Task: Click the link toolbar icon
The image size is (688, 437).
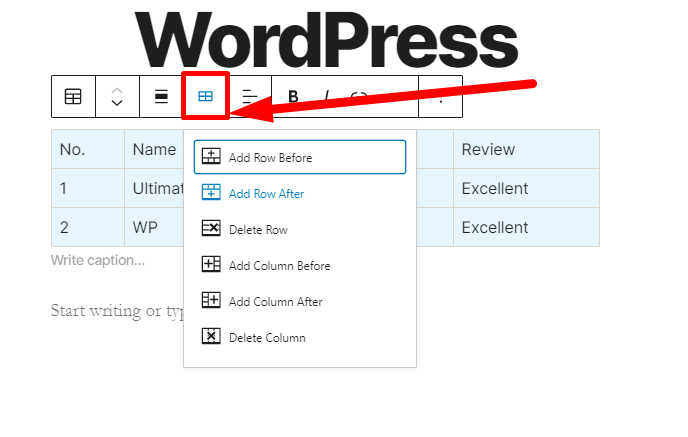Action: click(358, 95)
